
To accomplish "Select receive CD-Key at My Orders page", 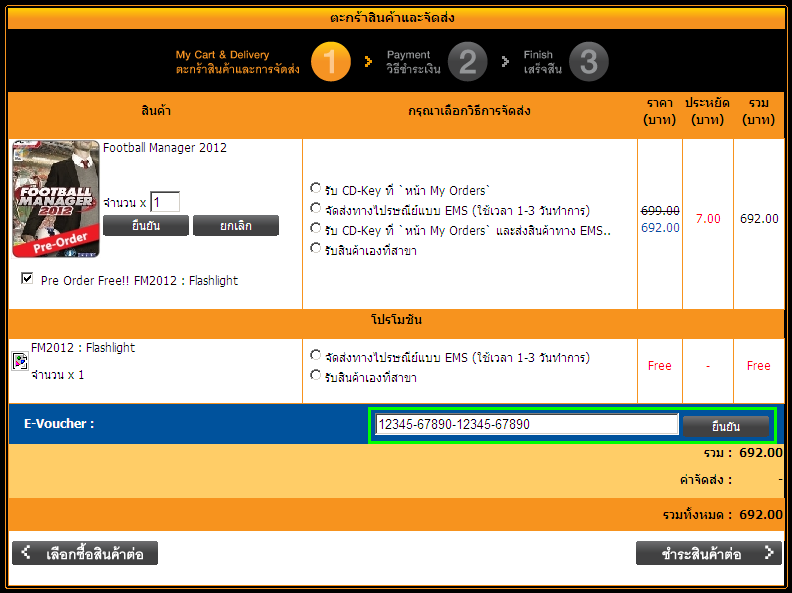I will (x=315, y=188).
